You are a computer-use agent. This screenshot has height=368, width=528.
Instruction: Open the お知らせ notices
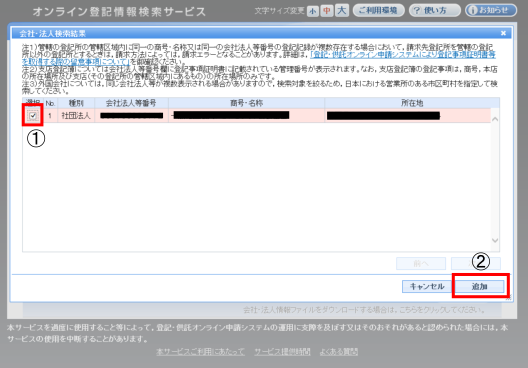(491, 10)
